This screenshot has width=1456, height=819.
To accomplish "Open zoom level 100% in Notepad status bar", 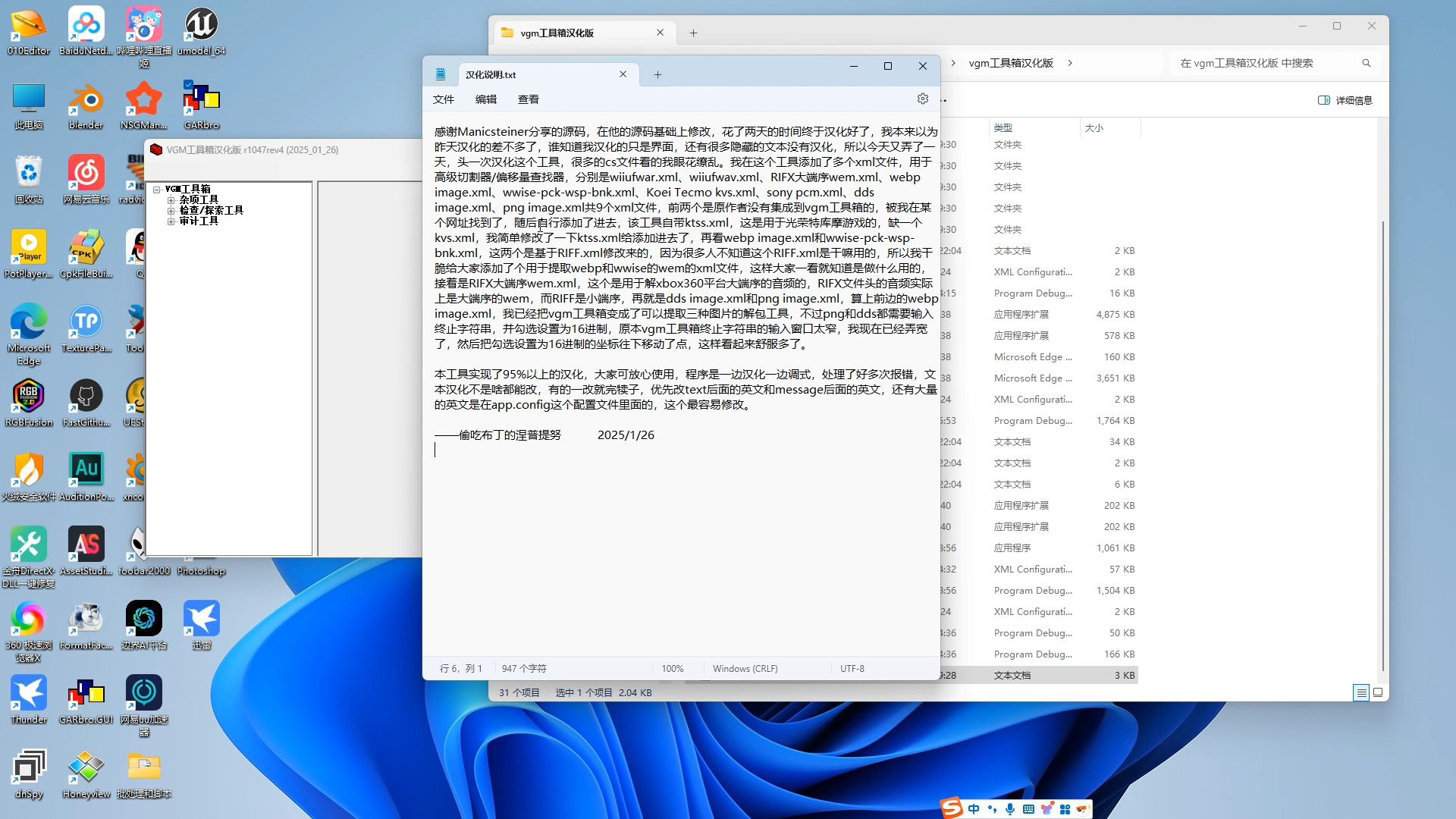I will click(672, 669).
